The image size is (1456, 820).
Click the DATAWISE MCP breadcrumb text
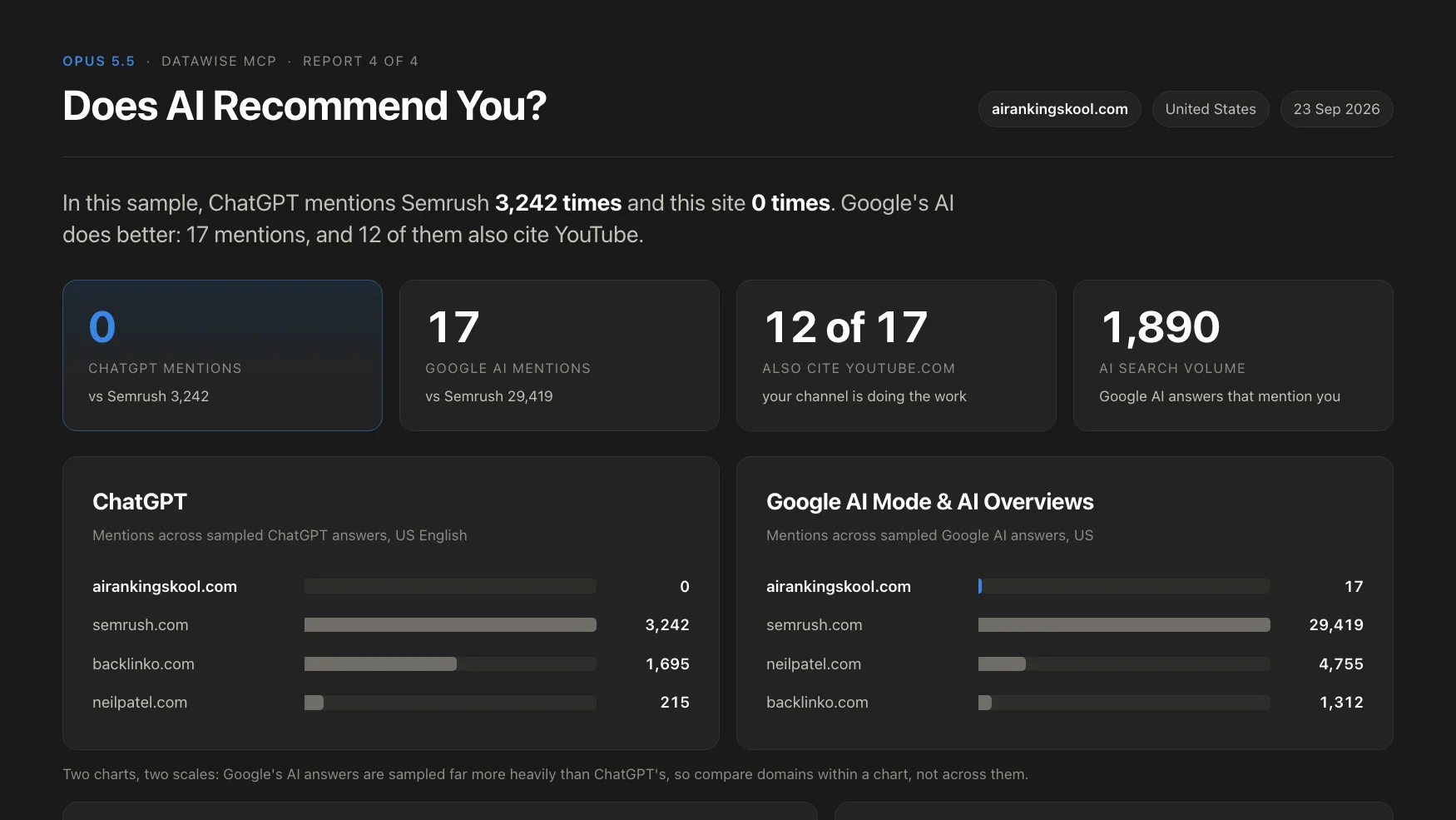pyautogui.click(x=219, y=61)
